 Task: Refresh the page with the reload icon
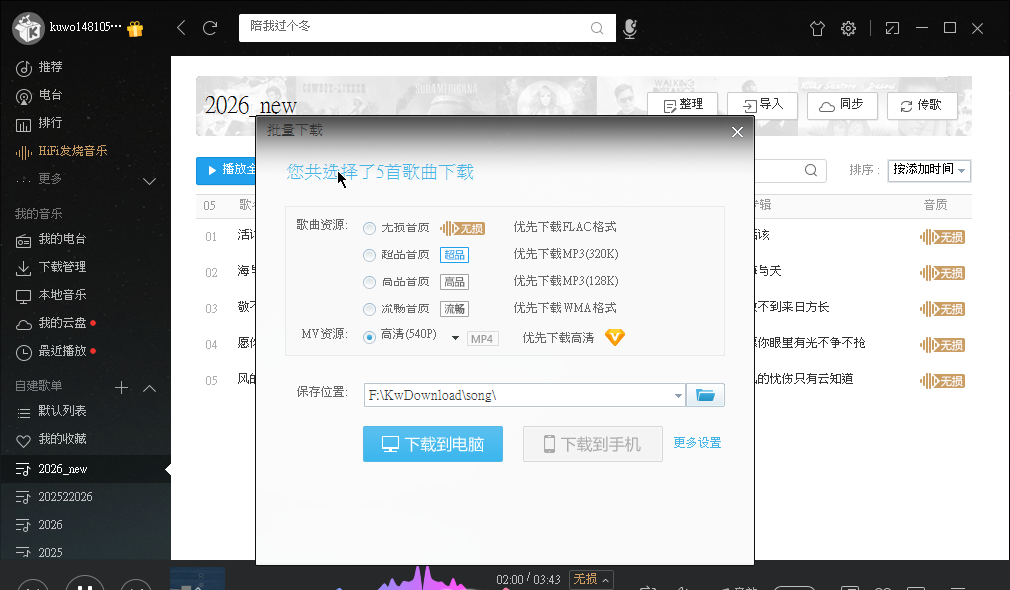coord(210,28)
